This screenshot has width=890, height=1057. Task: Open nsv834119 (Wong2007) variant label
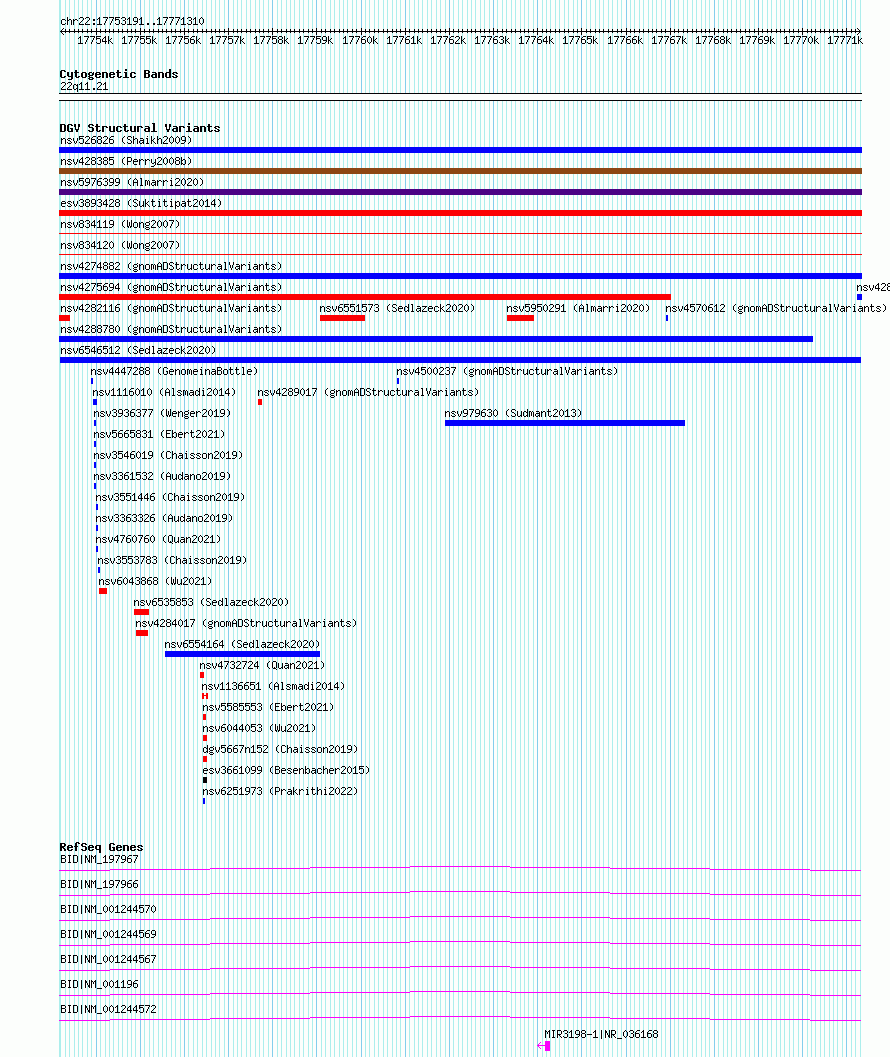[120, 224]
